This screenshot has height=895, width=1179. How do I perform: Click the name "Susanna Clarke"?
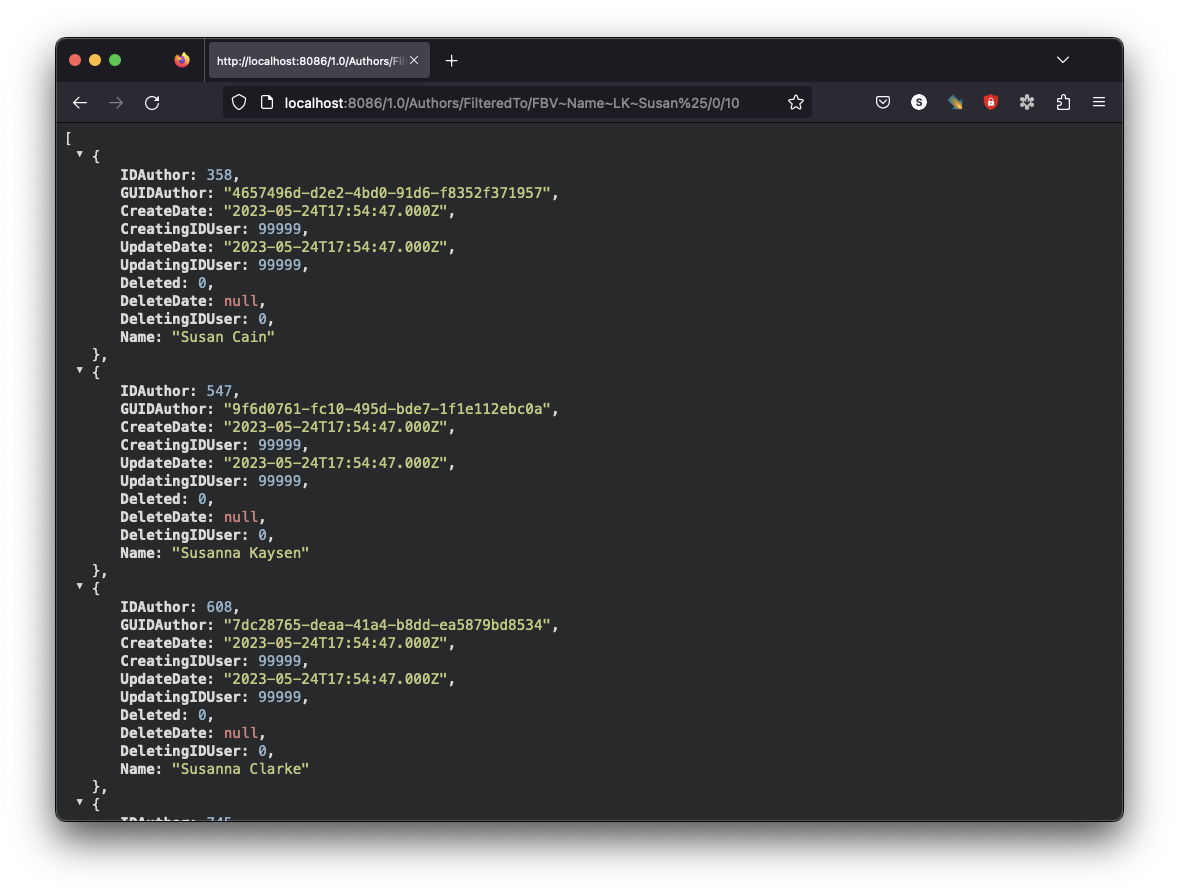pyautogui.click(x=241, y=769)
